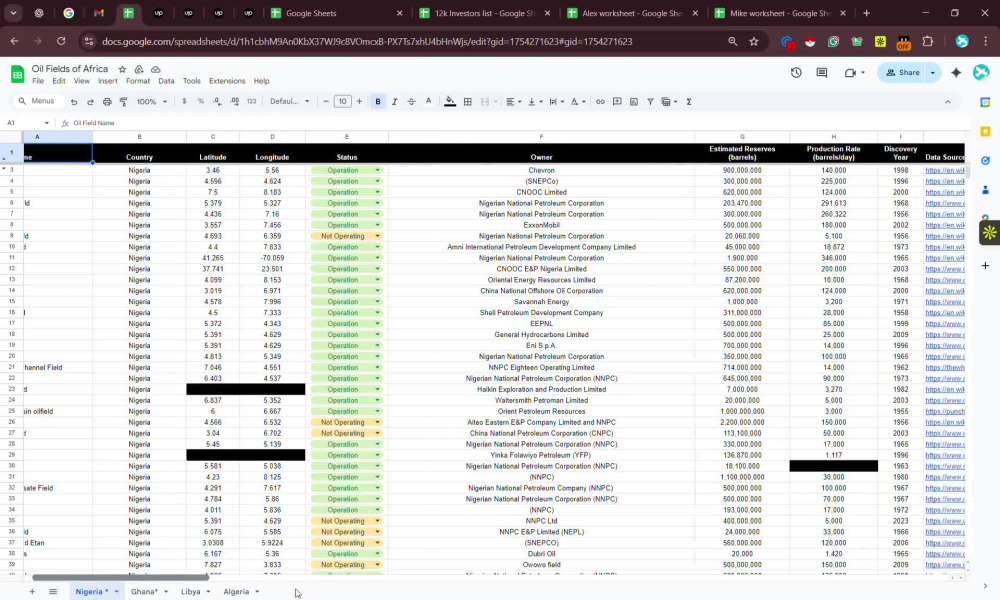Open Nigeria sheet tab menu arrow
The image size is (1000, 600).
pyautogui.click(x=116, y=592)
